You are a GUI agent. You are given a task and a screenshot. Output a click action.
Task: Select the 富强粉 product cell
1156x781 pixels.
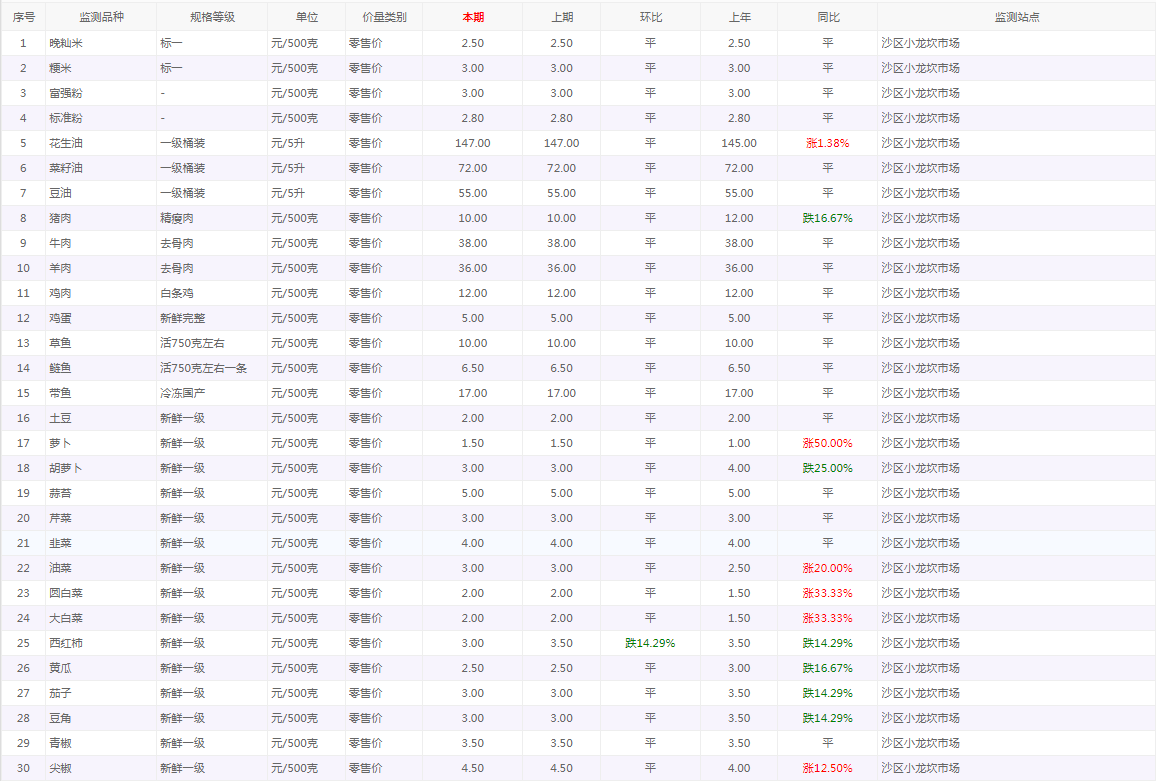click(x=101, y=94)
